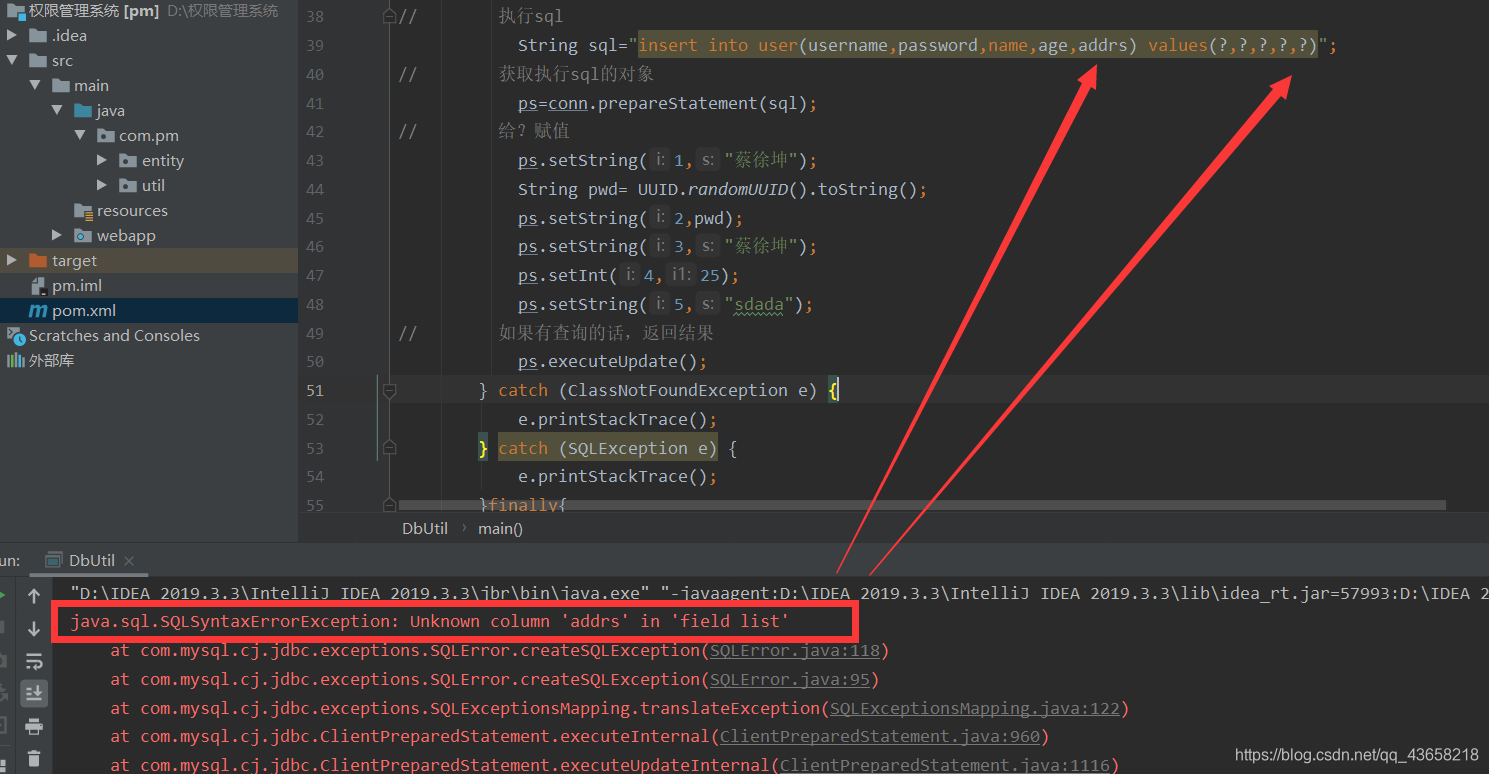The image size is (1489, 774).
Task: Toggle Scroll to End in console
Action: click(34, 693)
